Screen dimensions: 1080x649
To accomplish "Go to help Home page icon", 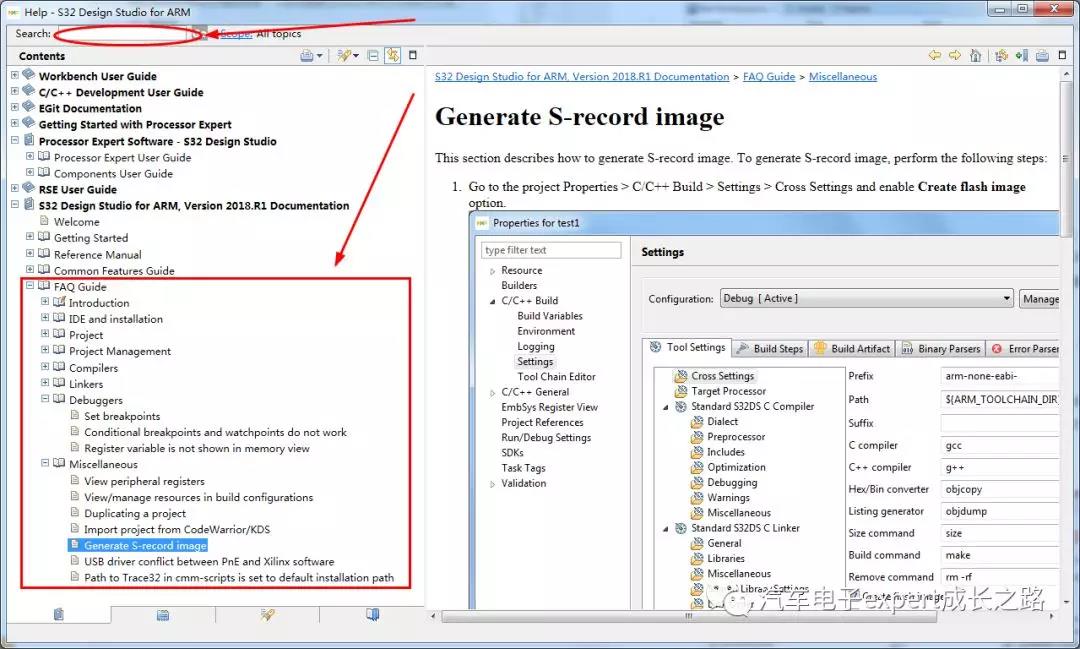I will click(x=975, y=56).
